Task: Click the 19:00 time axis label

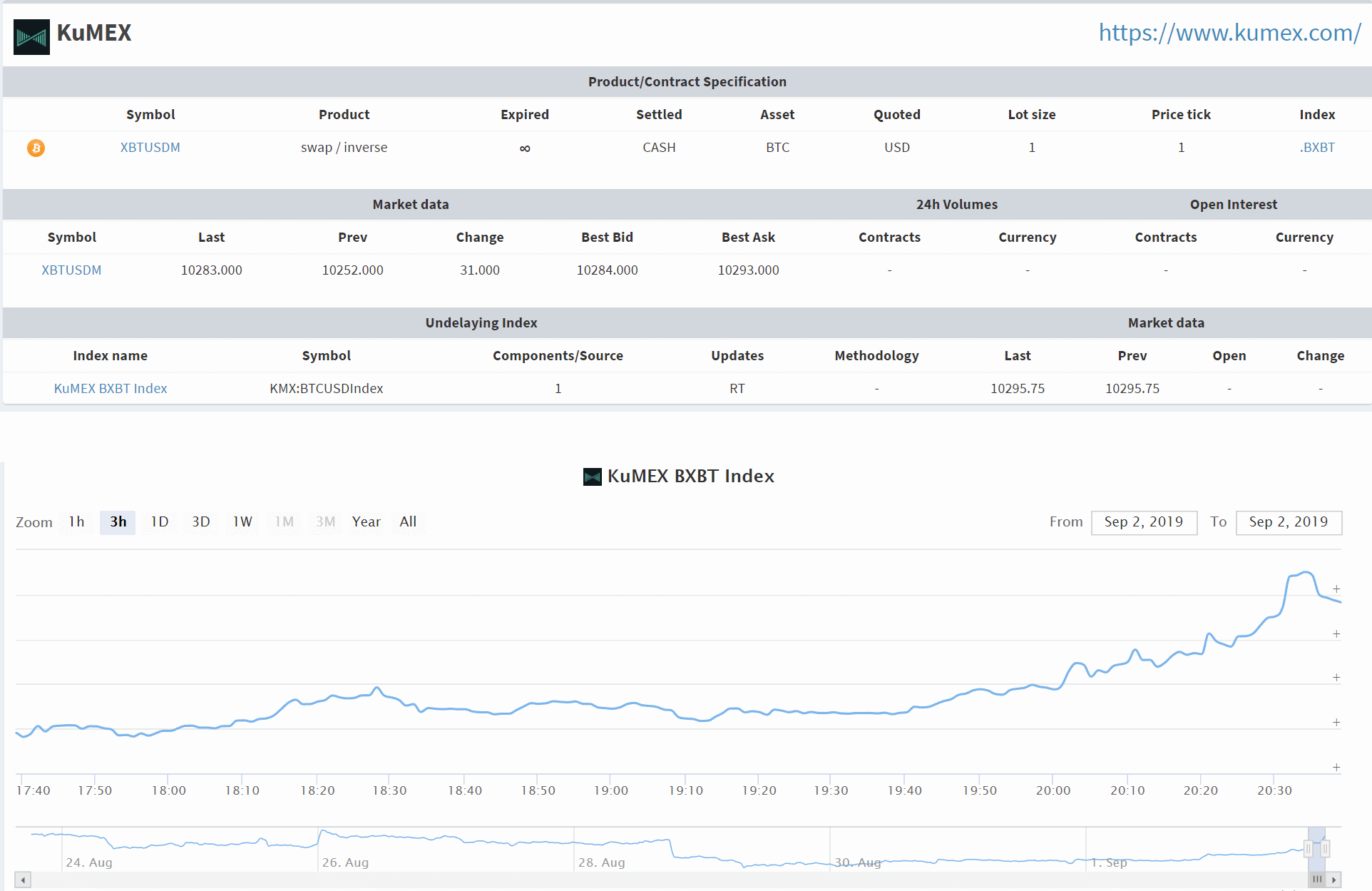Action: [611, 790]
